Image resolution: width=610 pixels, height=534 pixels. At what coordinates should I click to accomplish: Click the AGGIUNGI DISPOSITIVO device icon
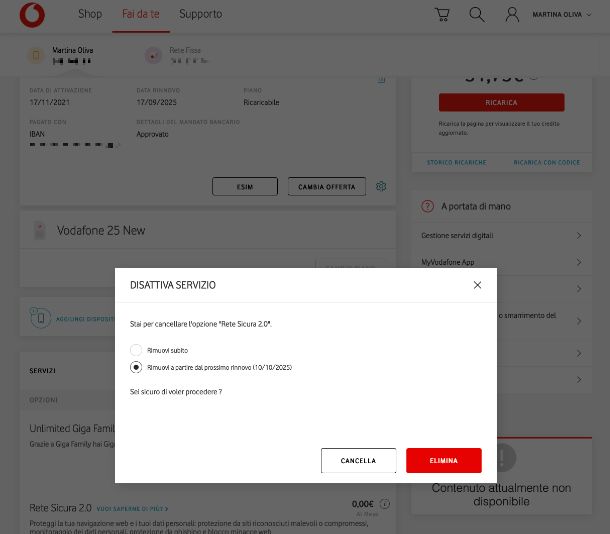40,317
